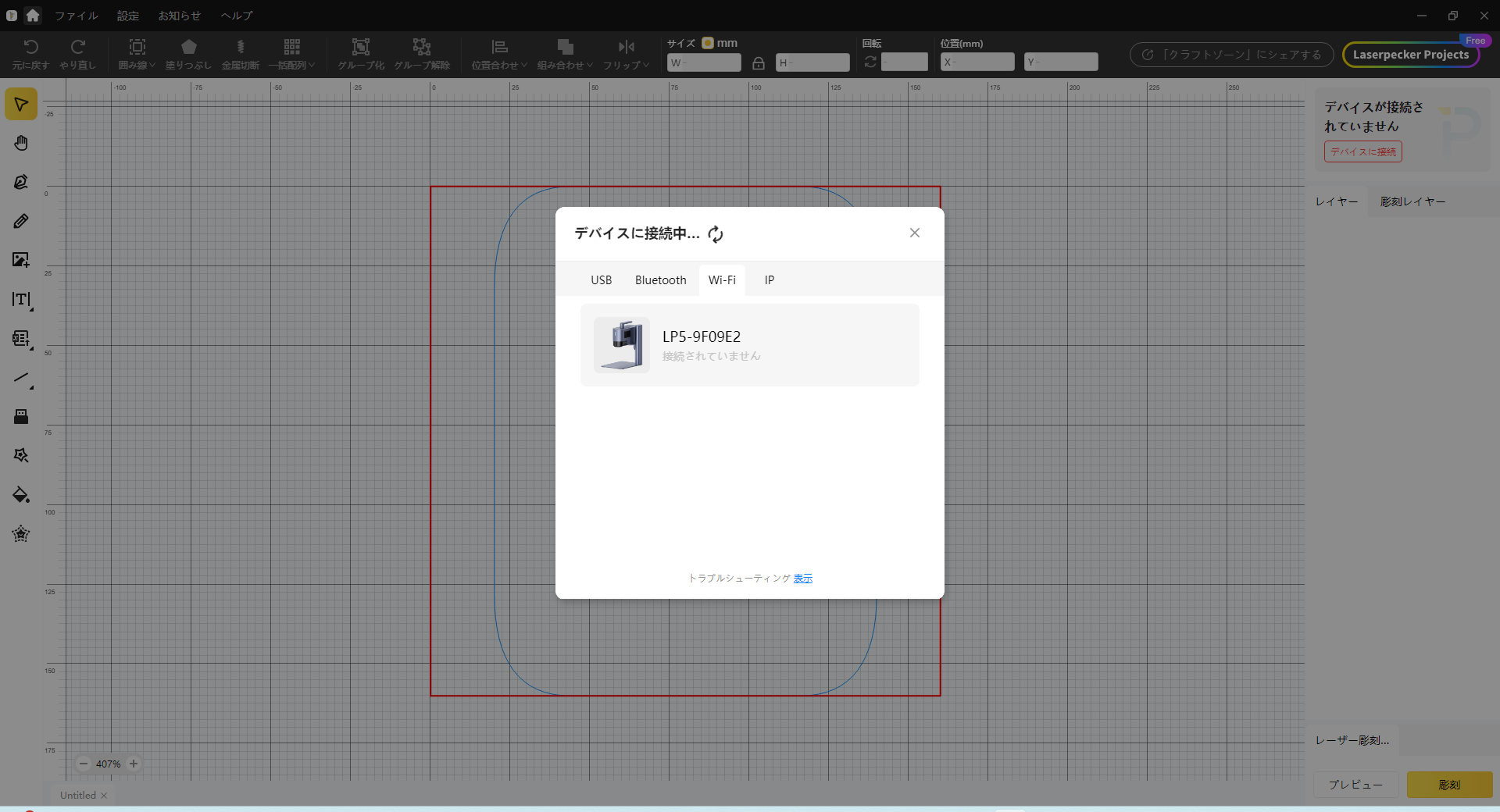
Task: Select the LP5-9F09E2 device entry
Action: click(x=750, y=345)
